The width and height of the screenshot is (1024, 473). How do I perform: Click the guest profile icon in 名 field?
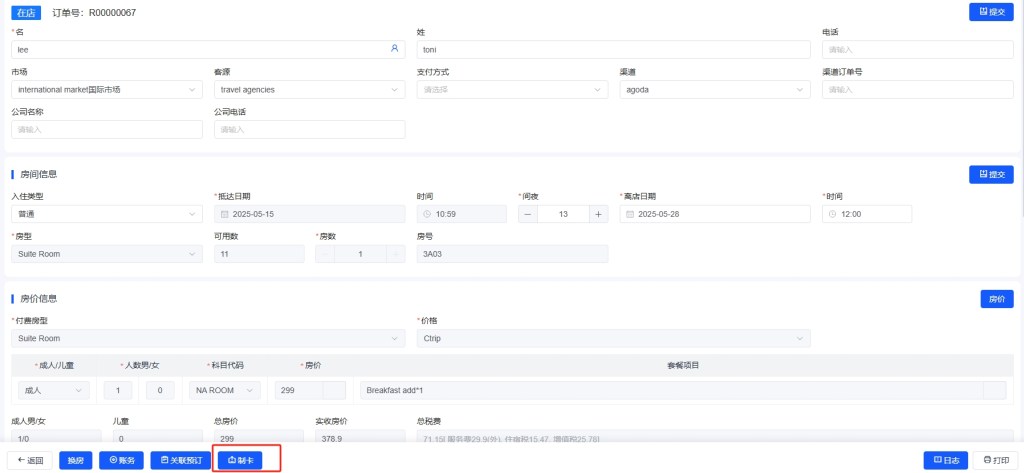click(394, 49)
